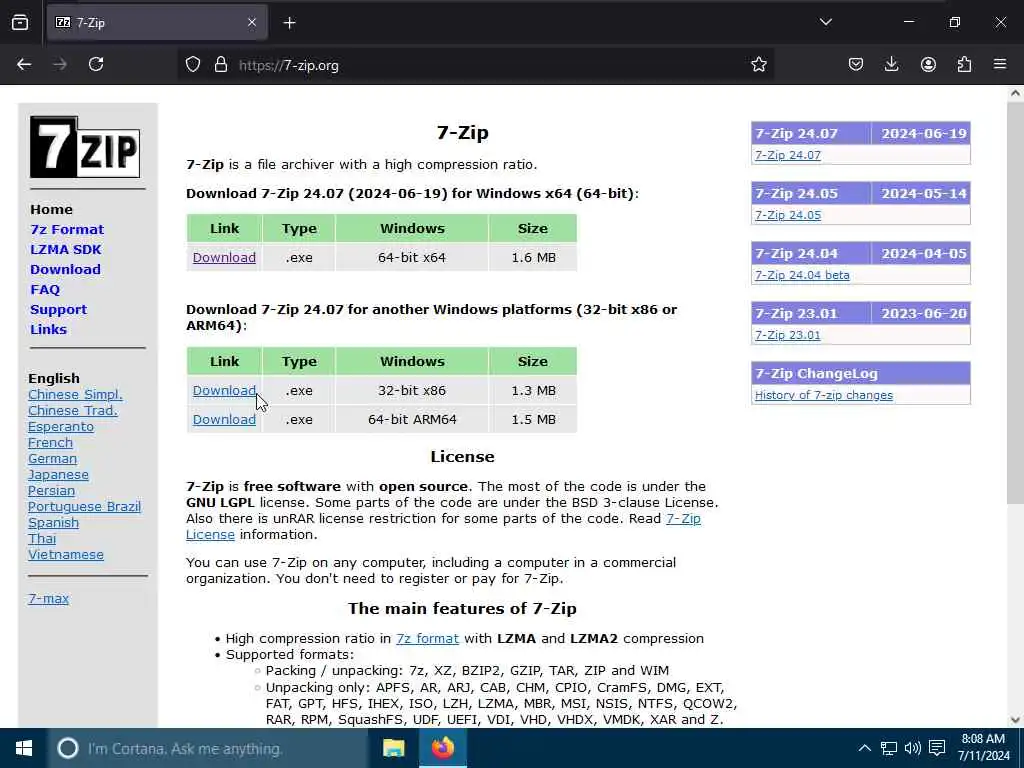The height and width of the screenshot is (768, 1024).
Task: Open the FAQ sidebar link
Action: click(x=45, y=290)
